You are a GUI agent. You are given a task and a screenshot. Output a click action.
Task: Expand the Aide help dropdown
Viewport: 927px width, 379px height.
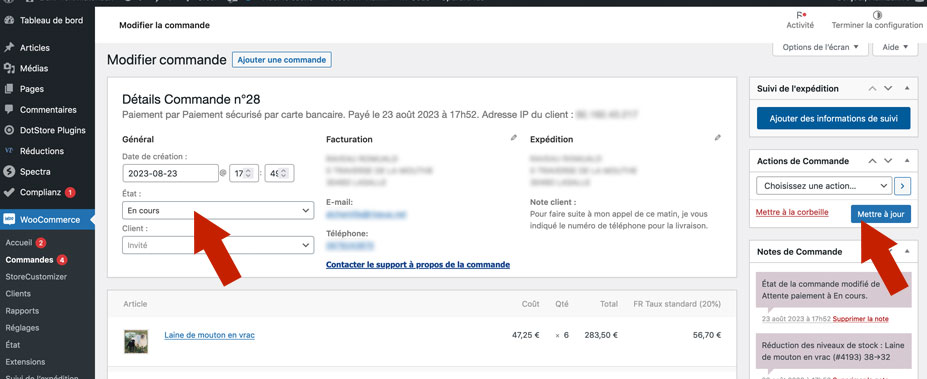coord(894,47)
